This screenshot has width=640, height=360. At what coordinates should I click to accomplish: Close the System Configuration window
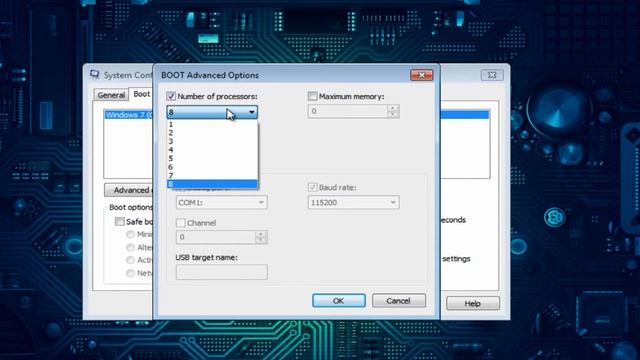(x=492, y=75)
